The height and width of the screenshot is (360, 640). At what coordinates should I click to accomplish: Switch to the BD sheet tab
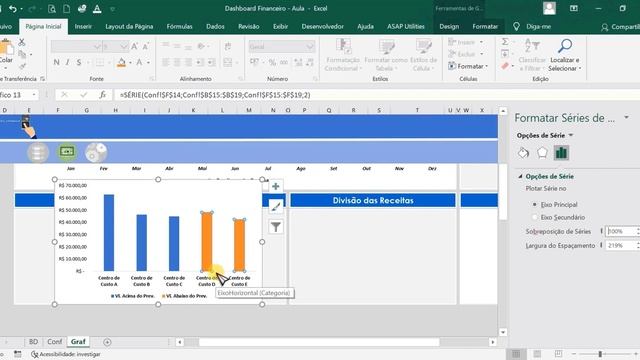[x=33, y=342]
